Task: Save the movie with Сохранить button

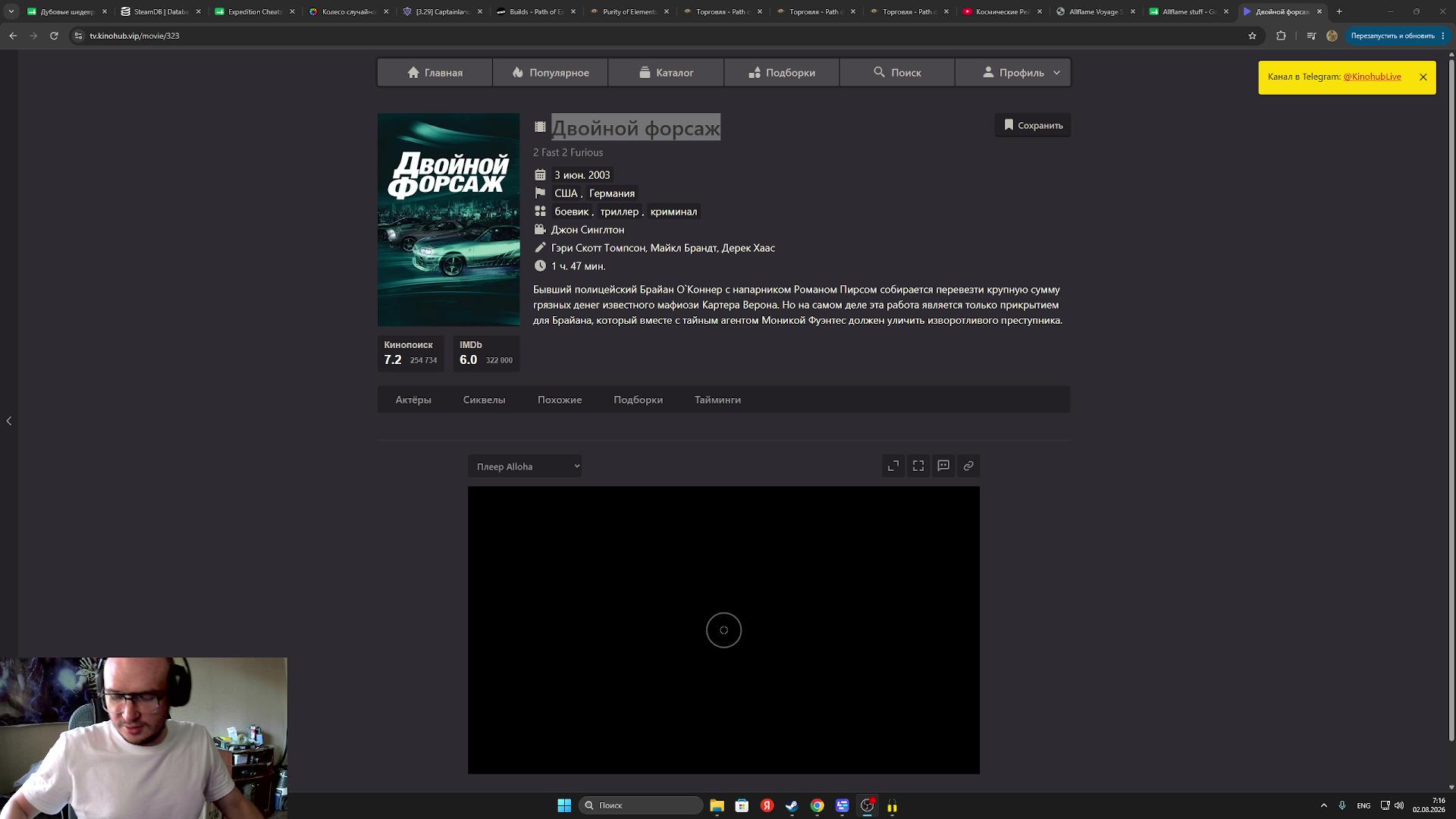Action: 1033,125
